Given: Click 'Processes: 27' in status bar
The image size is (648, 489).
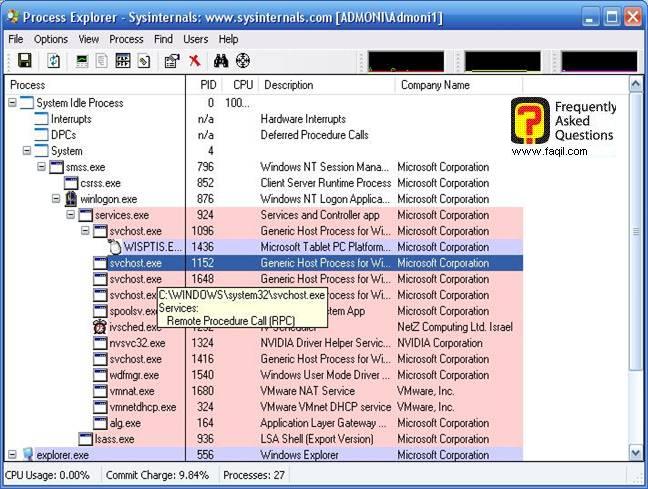Looking at the screenshot, I should [x=254, y=475].
